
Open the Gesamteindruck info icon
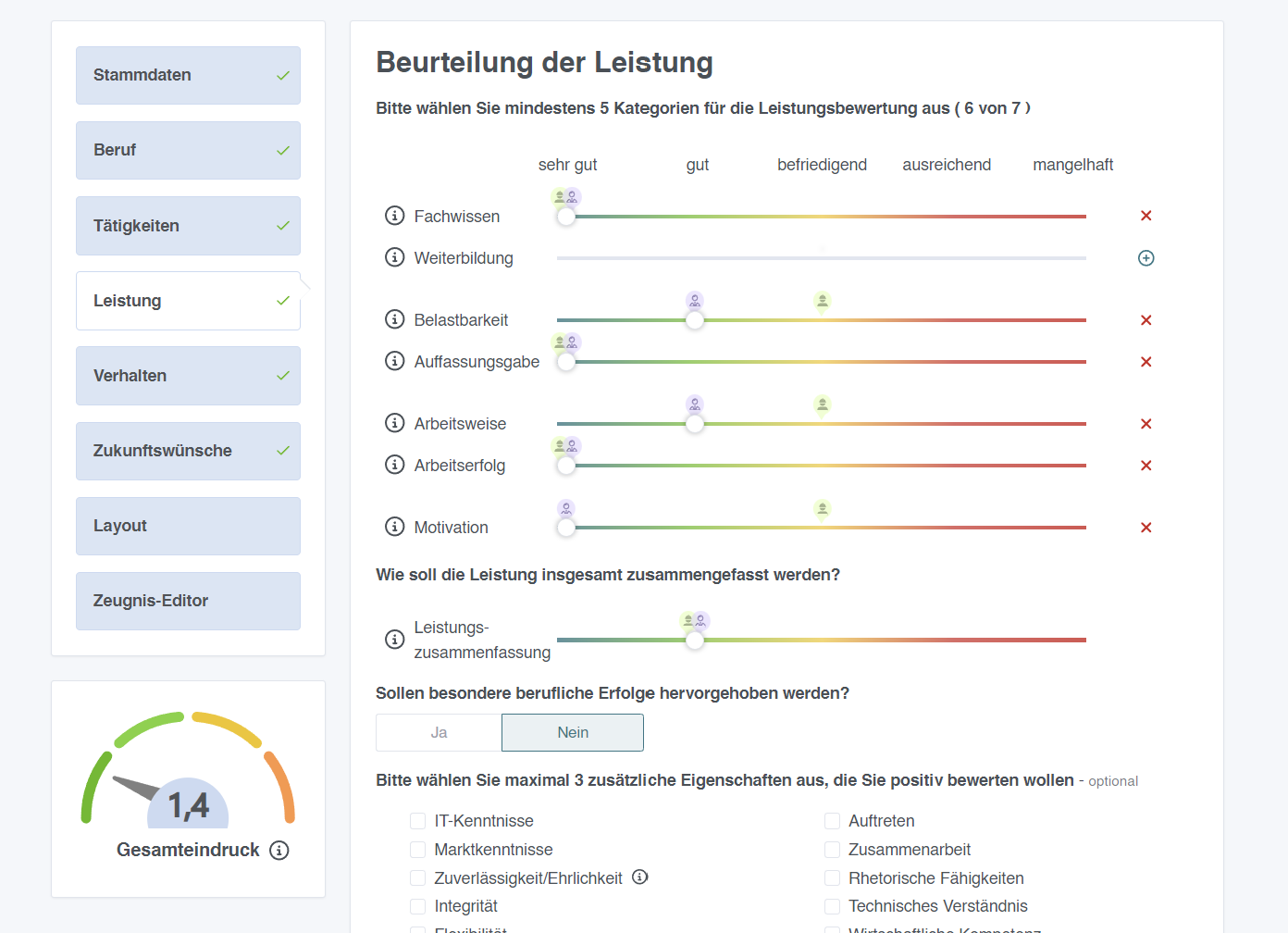coord(279,851)
